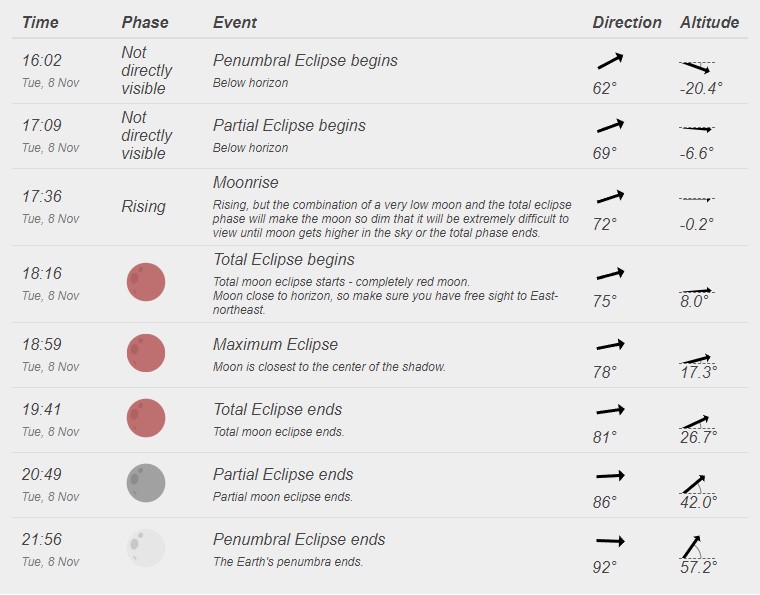Click the Rising phase label
Viewport: 760px width, 595px height.
(143, 207)
